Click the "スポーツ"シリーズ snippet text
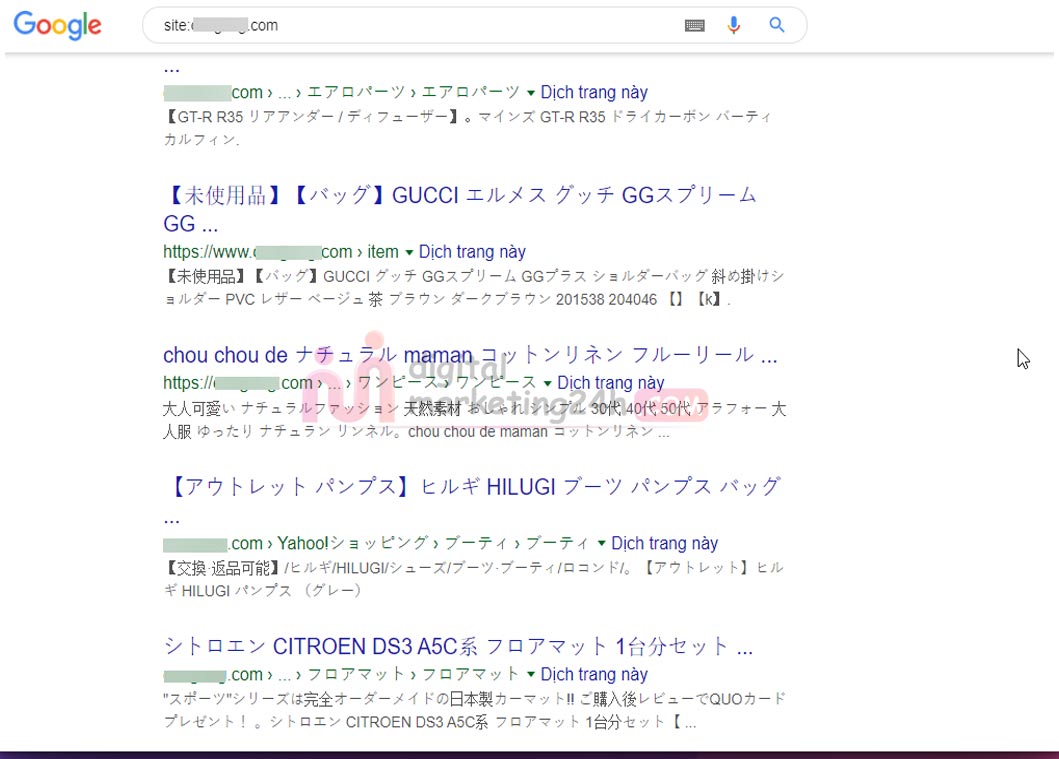Image resolution: width=1059 pixels, height=759 pixels. click(x=475, y=710)
